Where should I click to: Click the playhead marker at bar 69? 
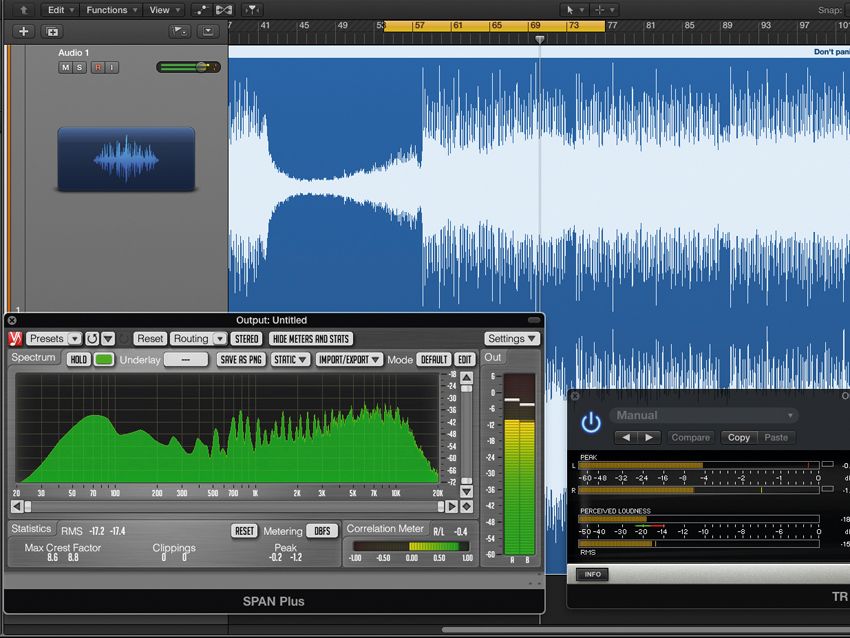(540, 37)
